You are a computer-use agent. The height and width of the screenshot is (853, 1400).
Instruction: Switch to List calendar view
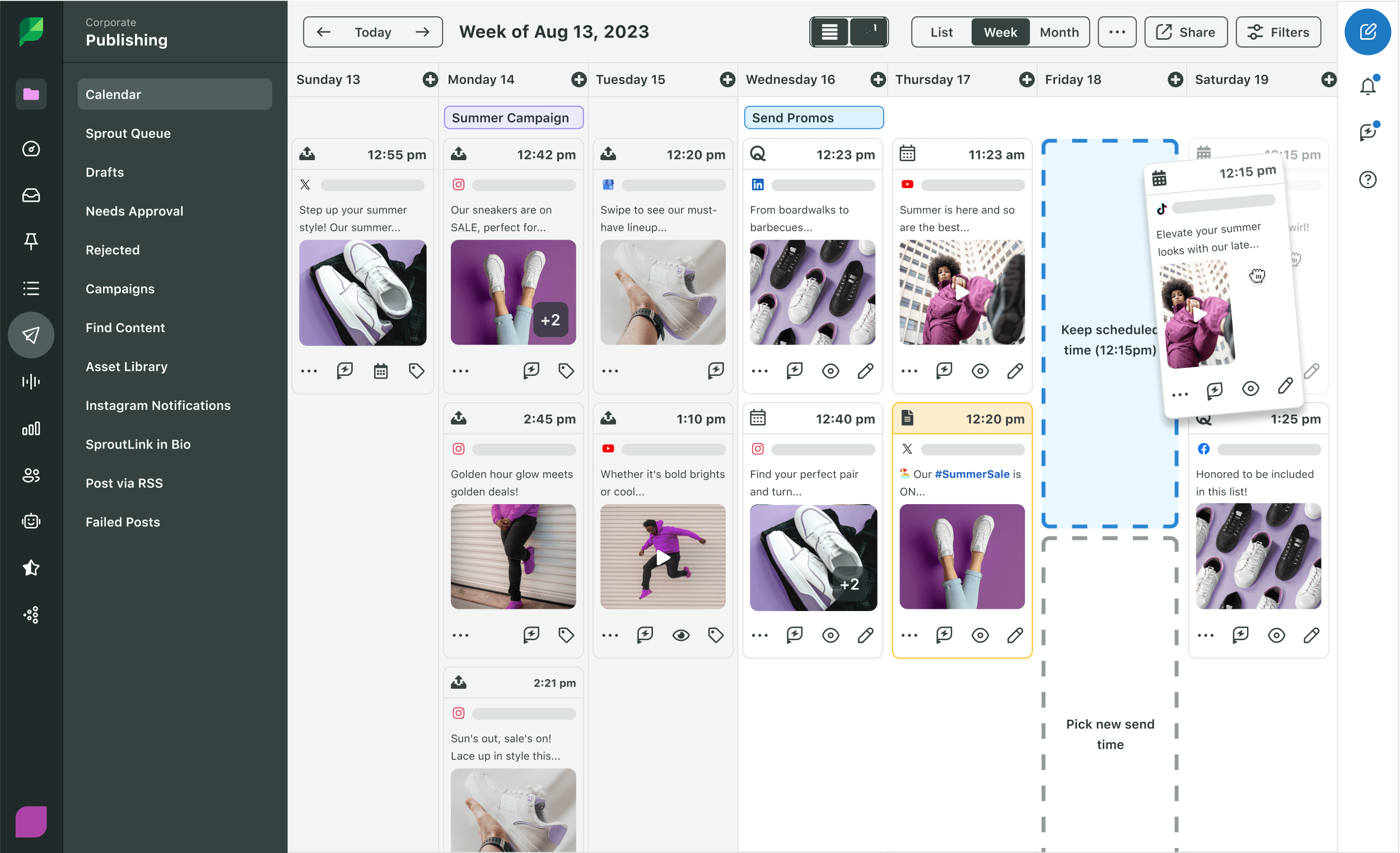940,31
